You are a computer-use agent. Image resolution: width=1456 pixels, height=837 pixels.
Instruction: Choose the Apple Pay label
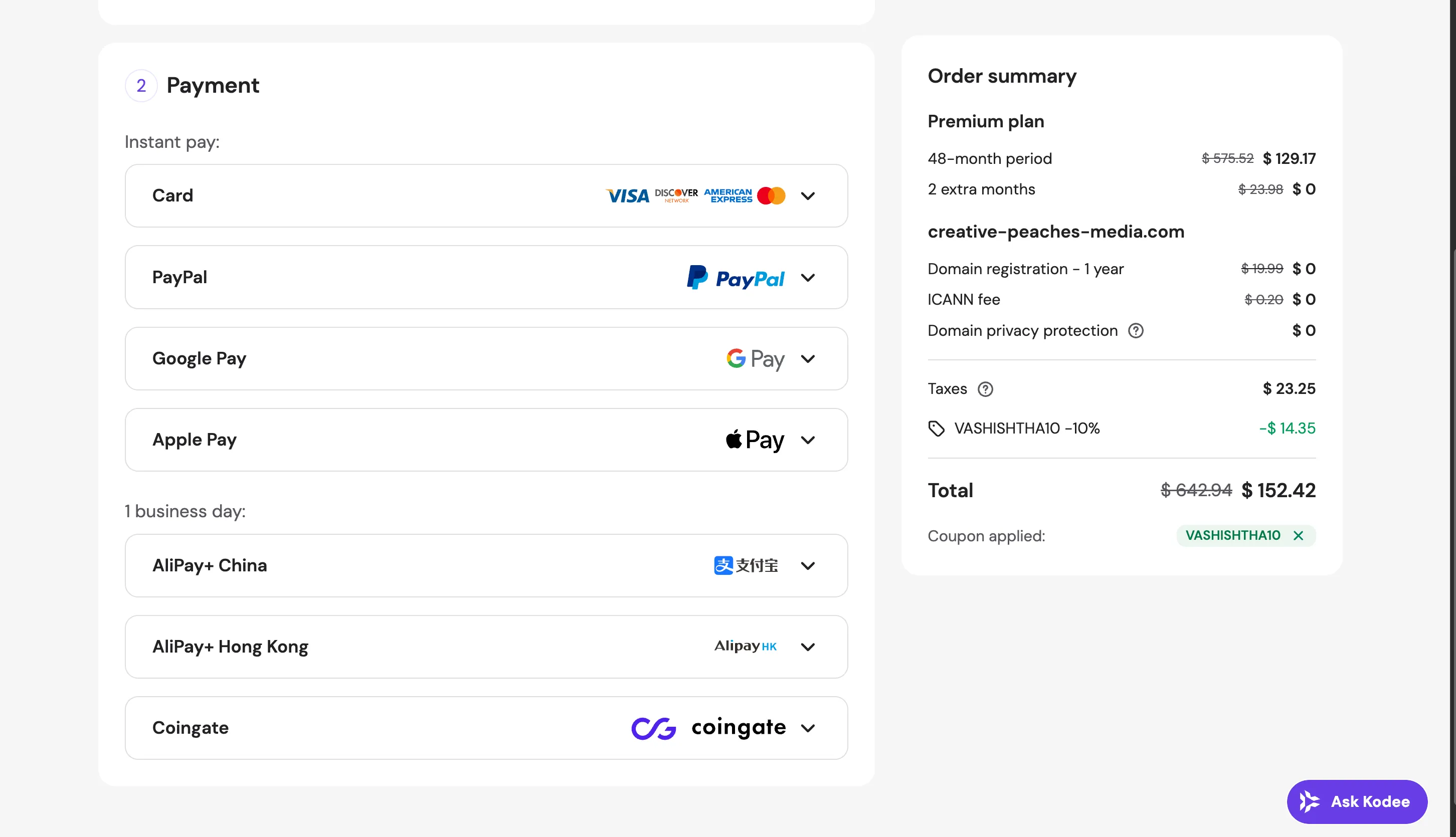coord(195,440)
